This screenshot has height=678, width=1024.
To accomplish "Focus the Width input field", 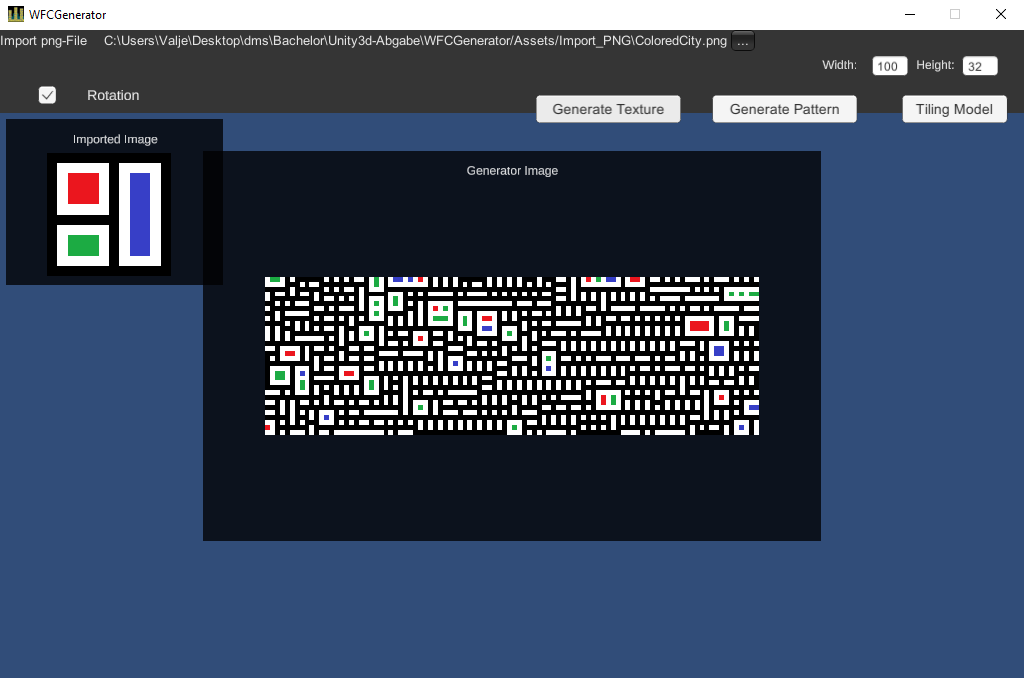I will (x=889, y=66).
